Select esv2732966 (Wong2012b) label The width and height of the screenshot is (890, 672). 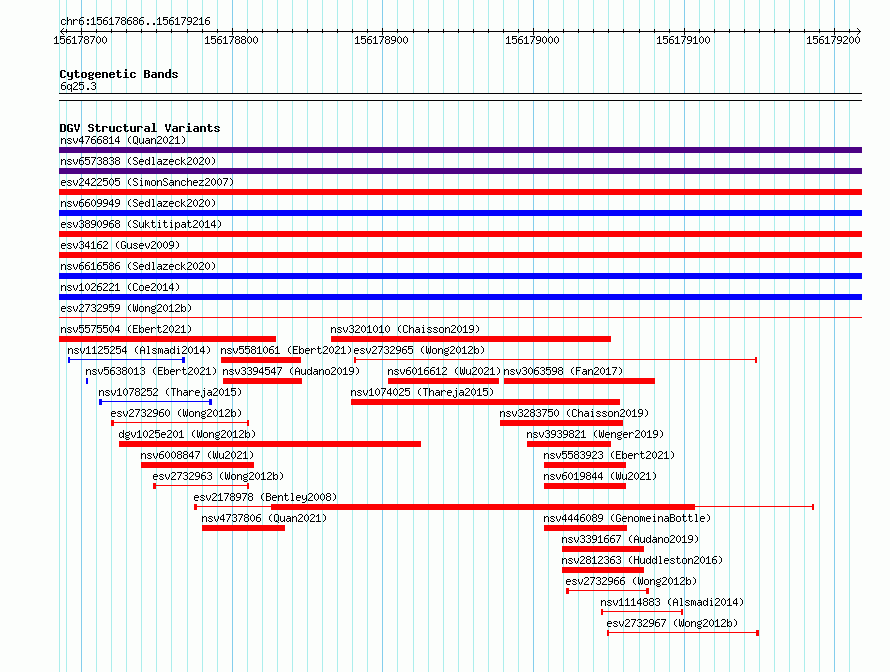pyautogui.click(x=631, y=581)
